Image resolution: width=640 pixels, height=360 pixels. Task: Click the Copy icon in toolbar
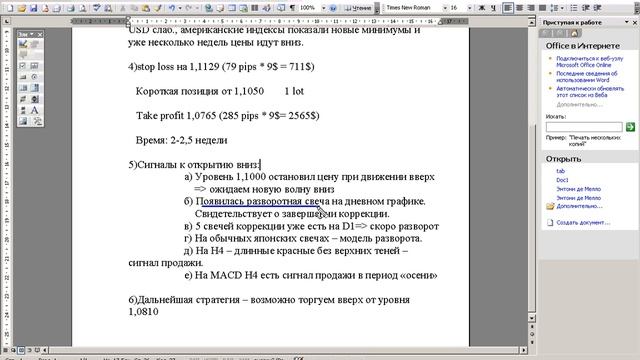pos(134,8)
